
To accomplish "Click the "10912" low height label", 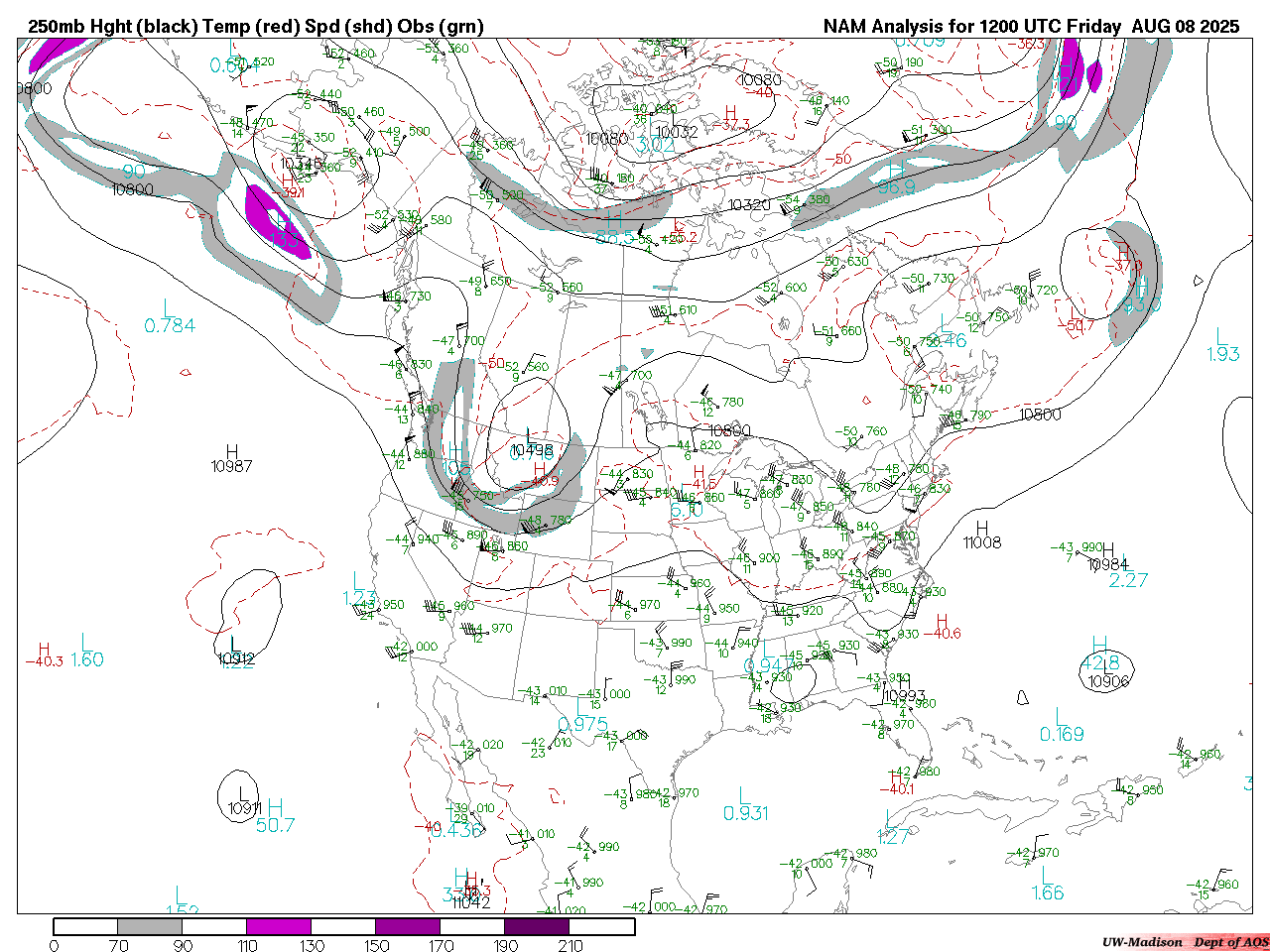I will (x=236, y=657).
